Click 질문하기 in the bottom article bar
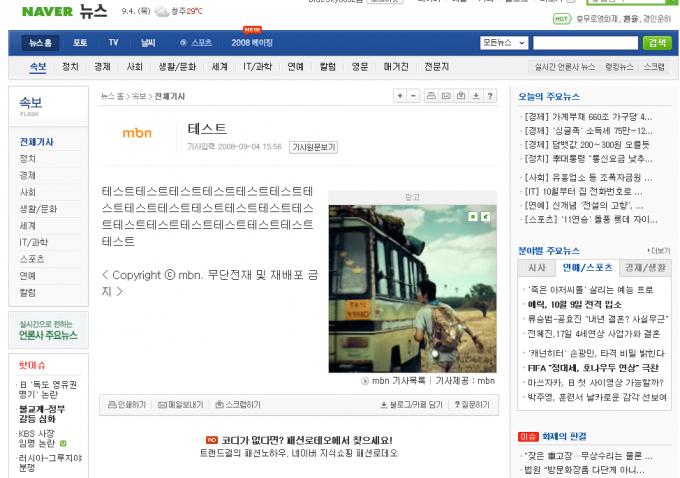Viewport: 680px width, 478px height. [x=472, y=405]
